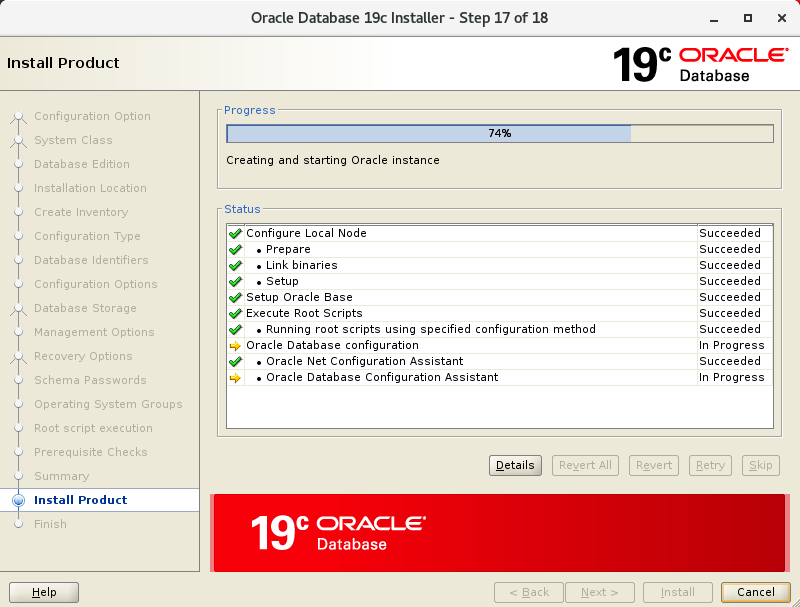This screenshot has width=800, height=607.
Task: Minimize the installer window
Action: 714,18
